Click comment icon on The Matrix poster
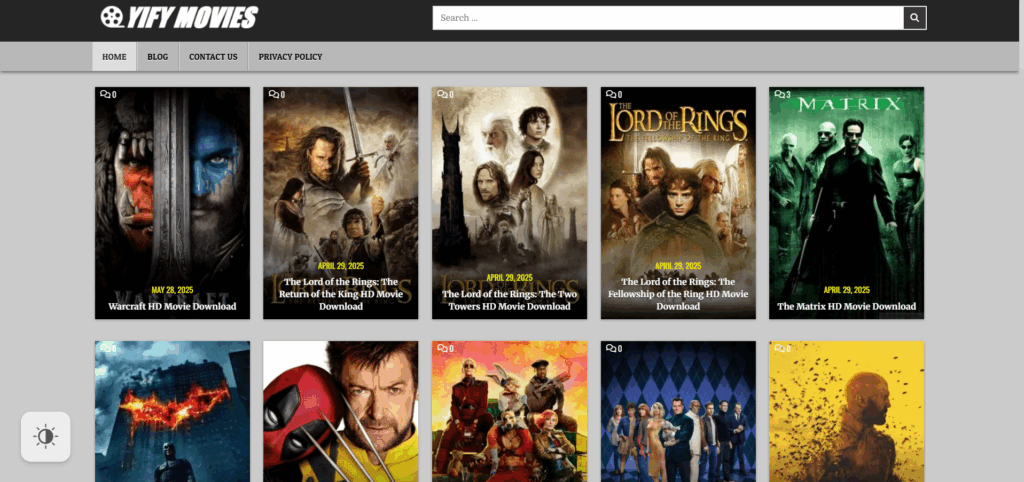Screen dimensions: 1024x482 click(x=779, y=95)
